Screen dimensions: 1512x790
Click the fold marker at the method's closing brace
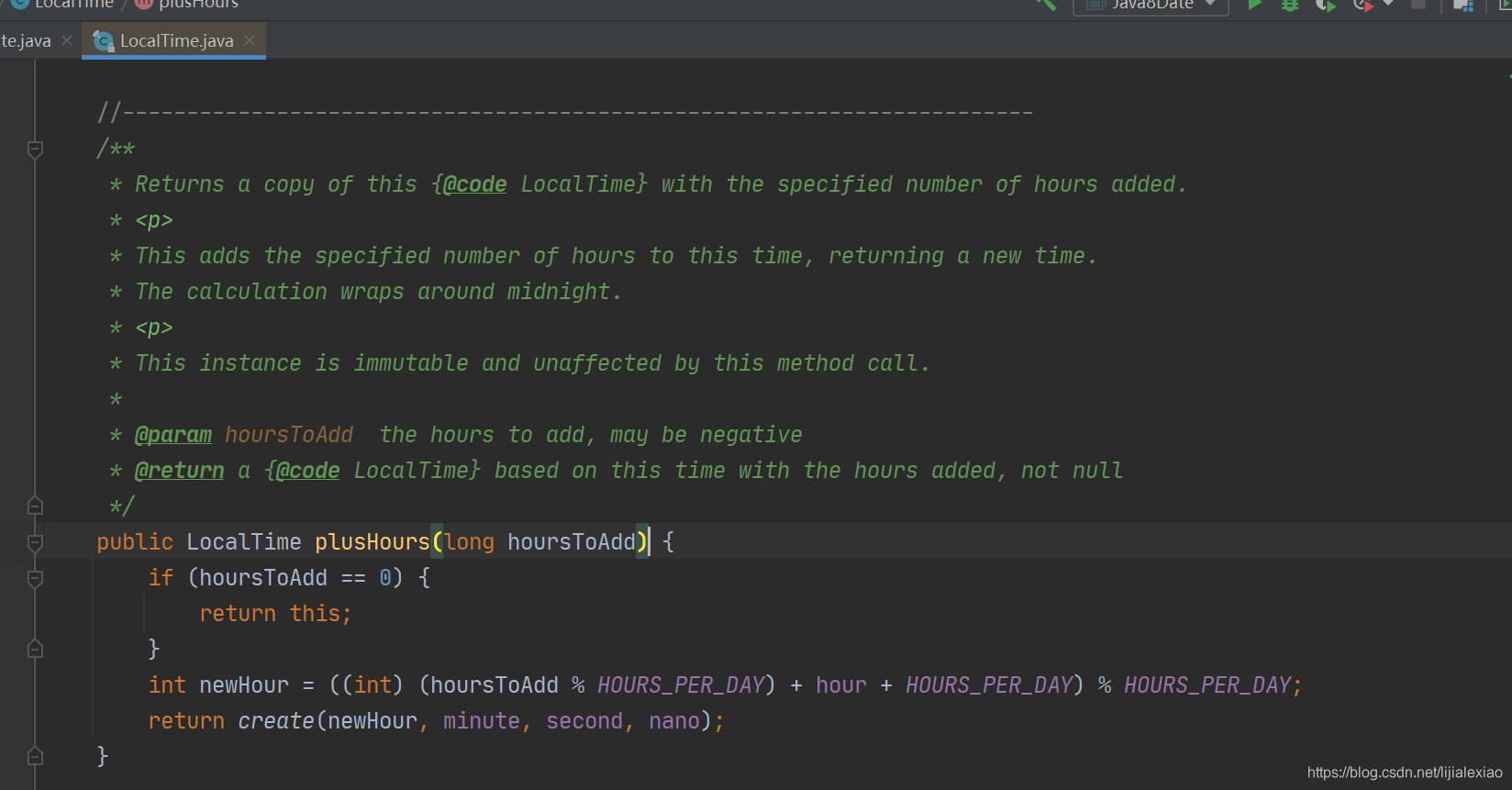click(35, 756)
